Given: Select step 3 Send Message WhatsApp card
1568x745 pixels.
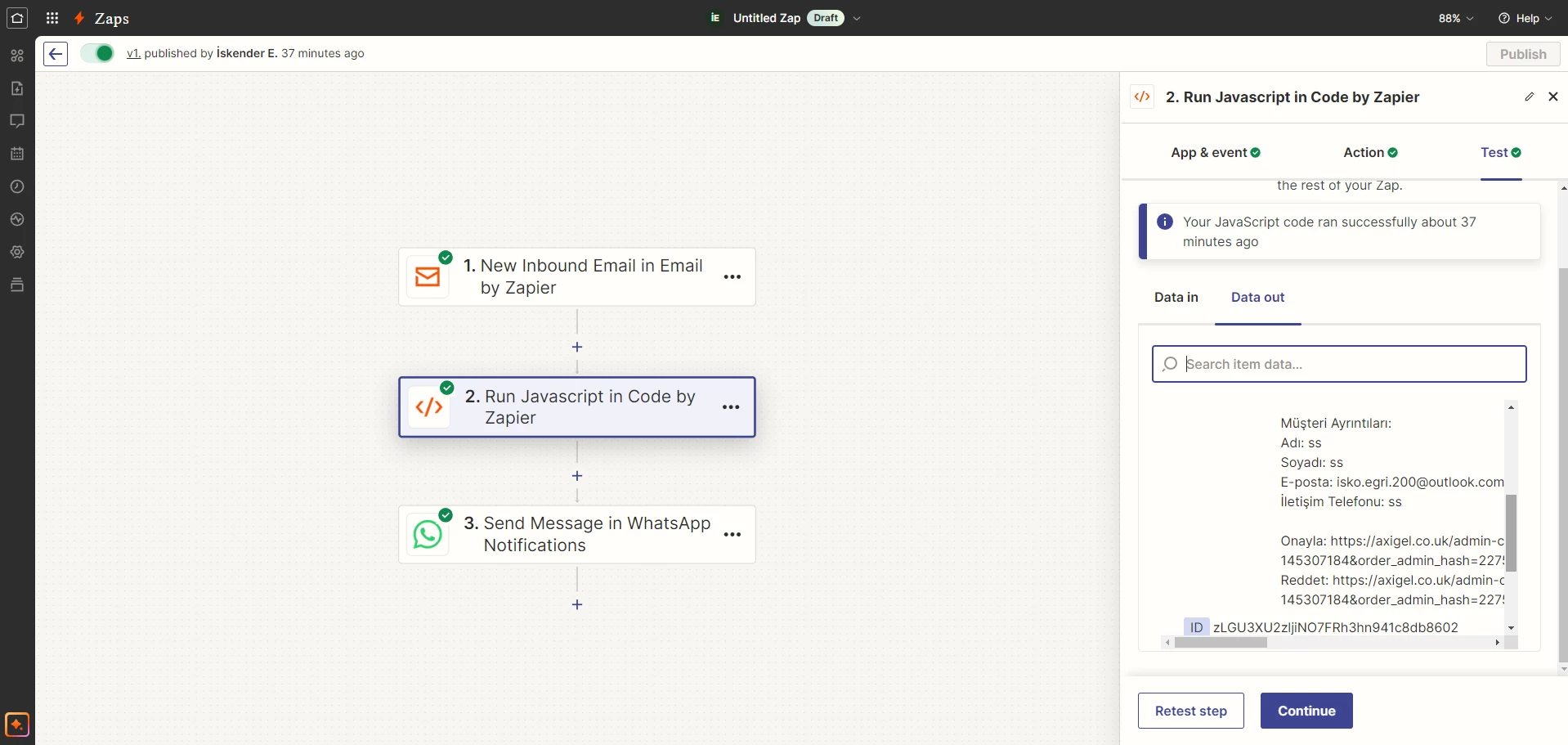Looking at the screenshot, I should 577,535.
